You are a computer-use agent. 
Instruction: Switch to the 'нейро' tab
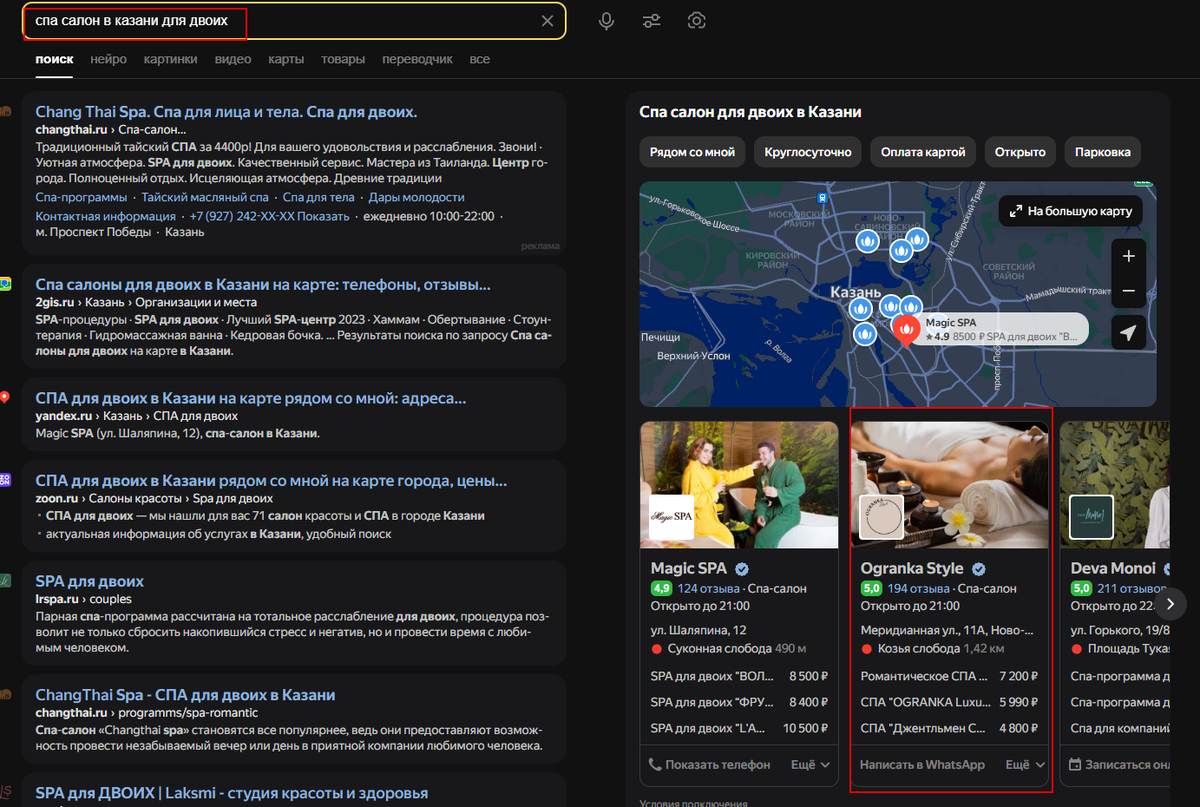(x=108, y=59)
